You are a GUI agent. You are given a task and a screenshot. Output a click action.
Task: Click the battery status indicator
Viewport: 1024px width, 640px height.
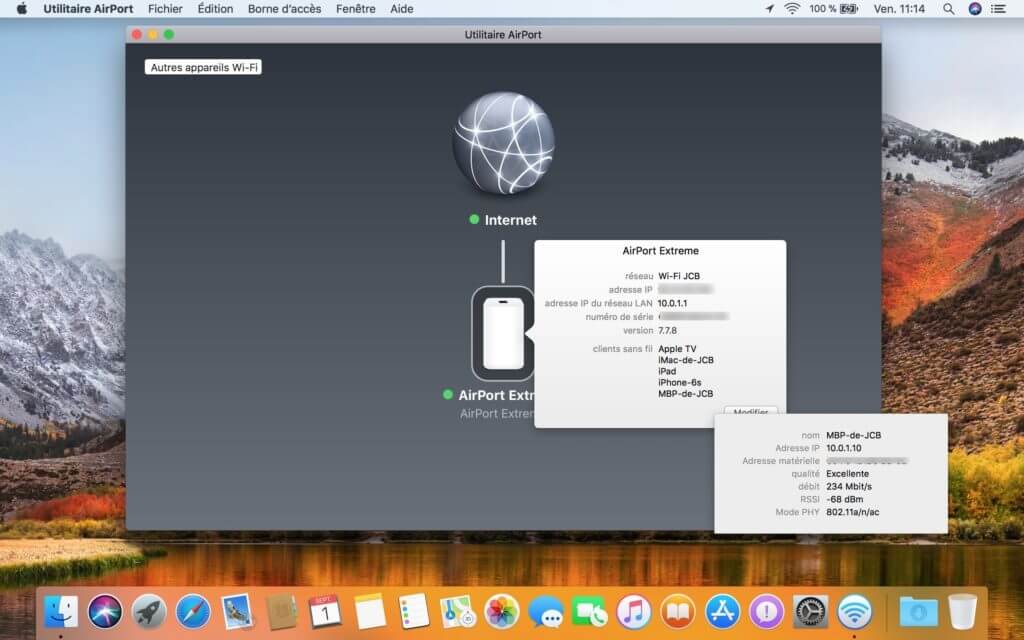tap(833, 8)
